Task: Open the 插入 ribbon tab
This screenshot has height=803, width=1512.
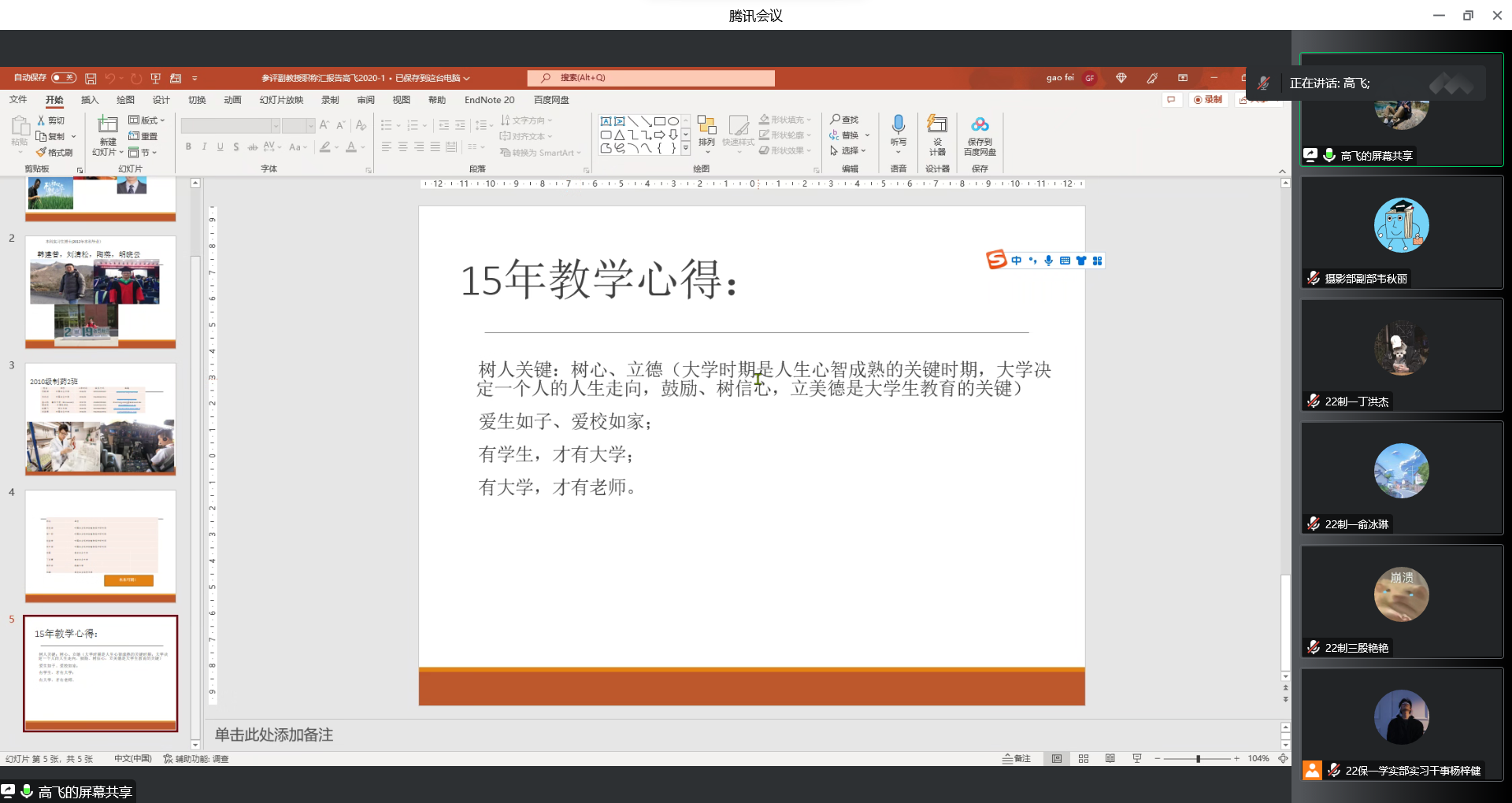Action: pos(90,100)
